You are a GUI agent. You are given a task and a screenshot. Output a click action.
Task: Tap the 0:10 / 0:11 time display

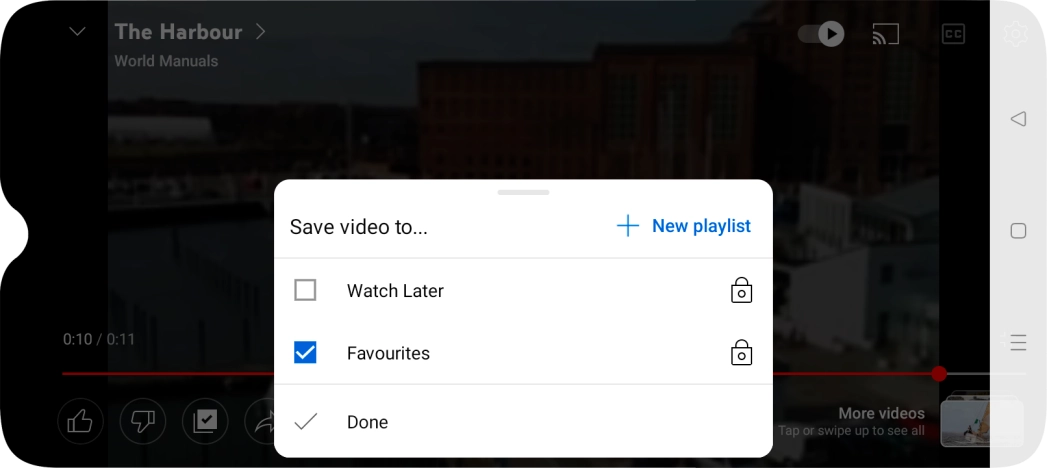coord(99,339)
